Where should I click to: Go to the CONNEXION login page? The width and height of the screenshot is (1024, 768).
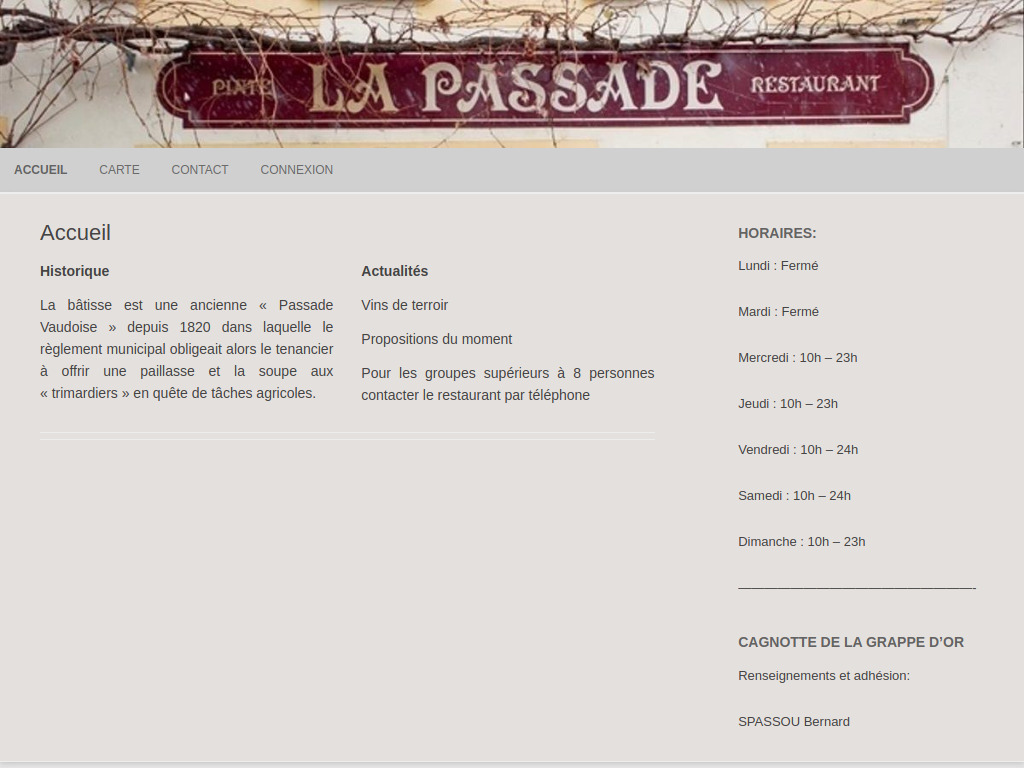point(296,170)
